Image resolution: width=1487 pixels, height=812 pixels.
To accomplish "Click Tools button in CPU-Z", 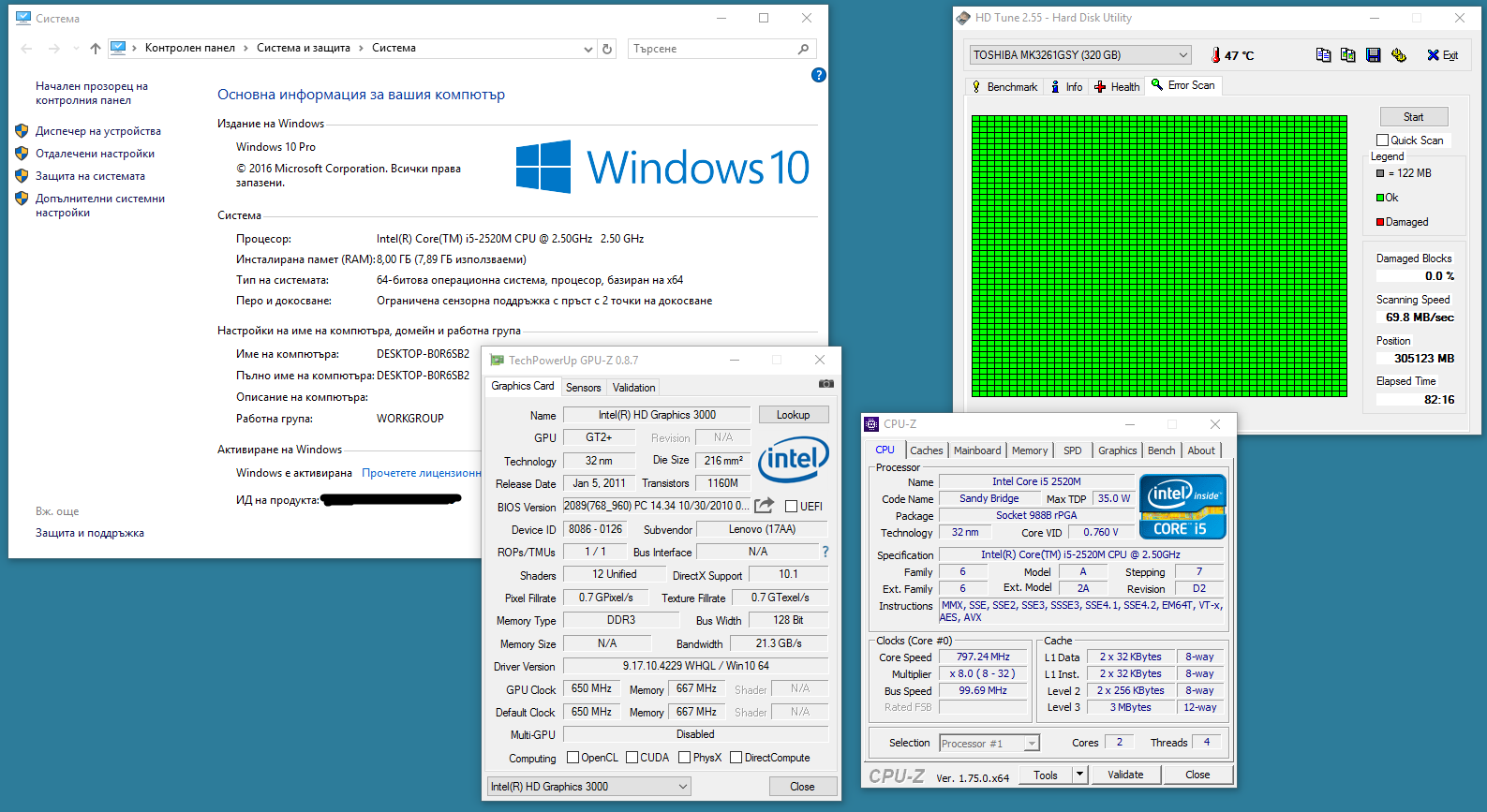I will pos(1046,775).
